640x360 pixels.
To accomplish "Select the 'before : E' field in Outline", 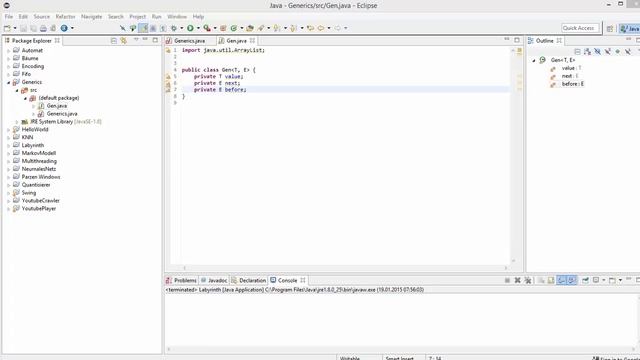I will 573,84.
